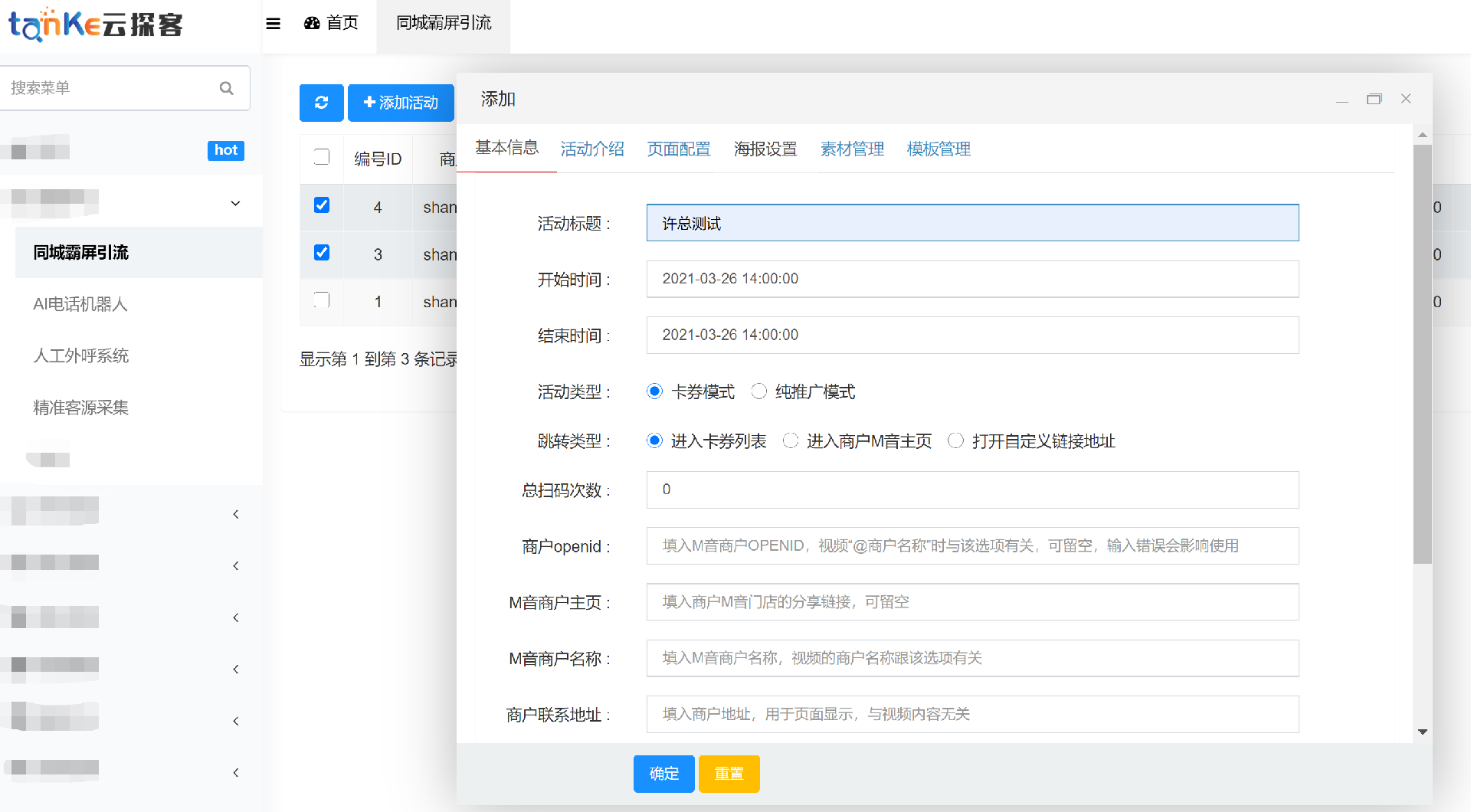
Task: Click the 商户openid input field
Action: (x=973, y=545)
